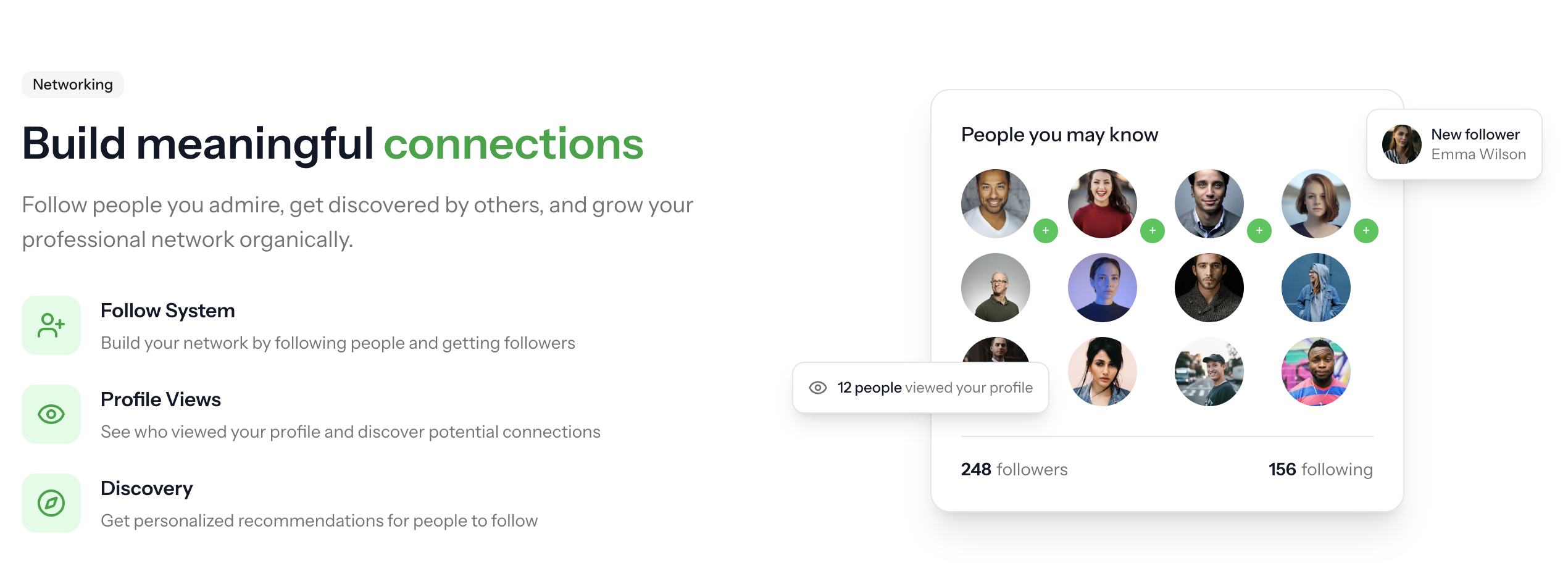Follow the woman in the red top via plus

point(1152,231)
